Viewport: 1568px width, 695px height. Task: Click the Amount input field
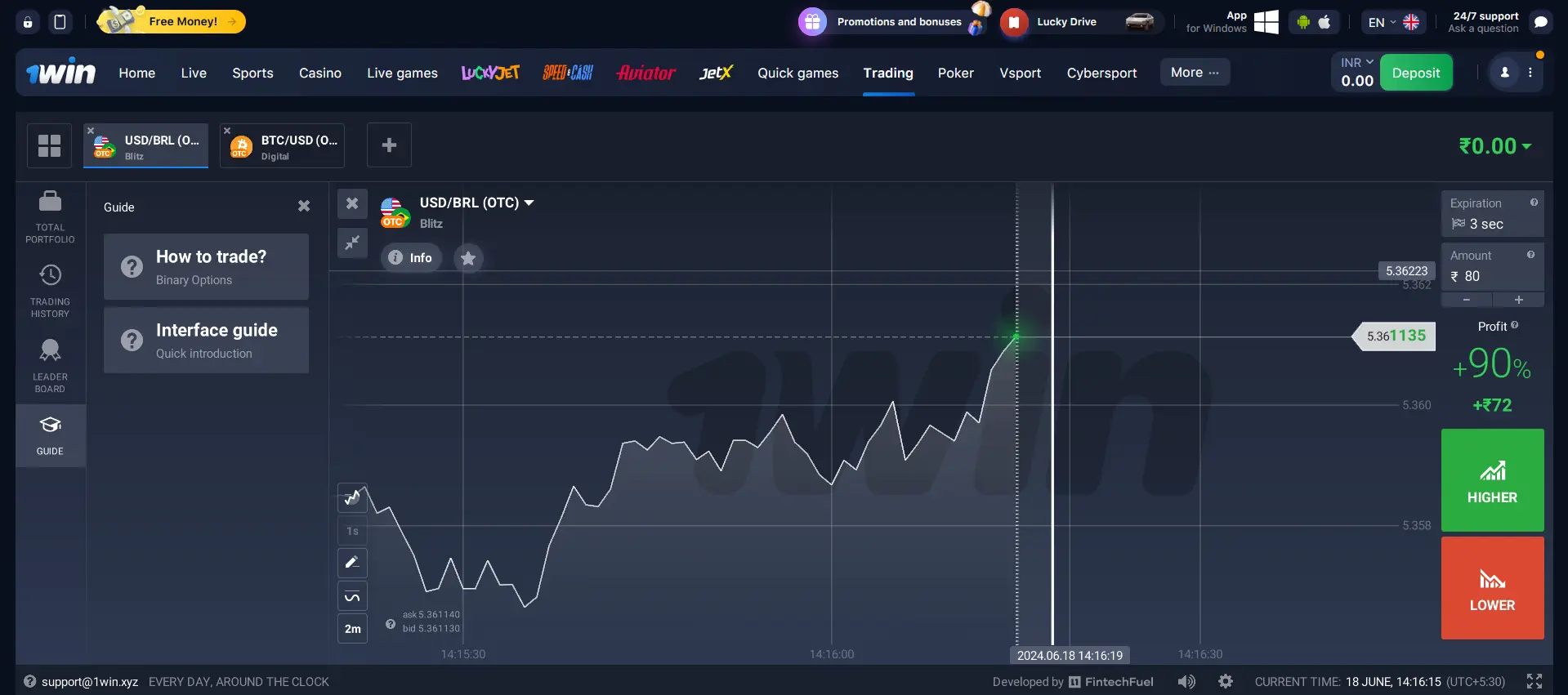point(1492,266)
